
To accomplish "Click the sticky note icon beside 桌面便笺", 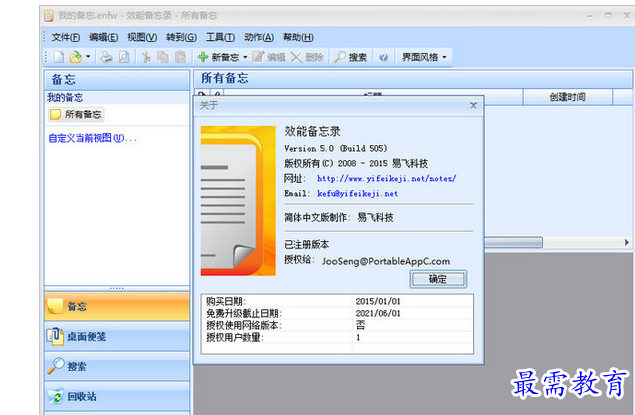I will (x=55, y=336).
